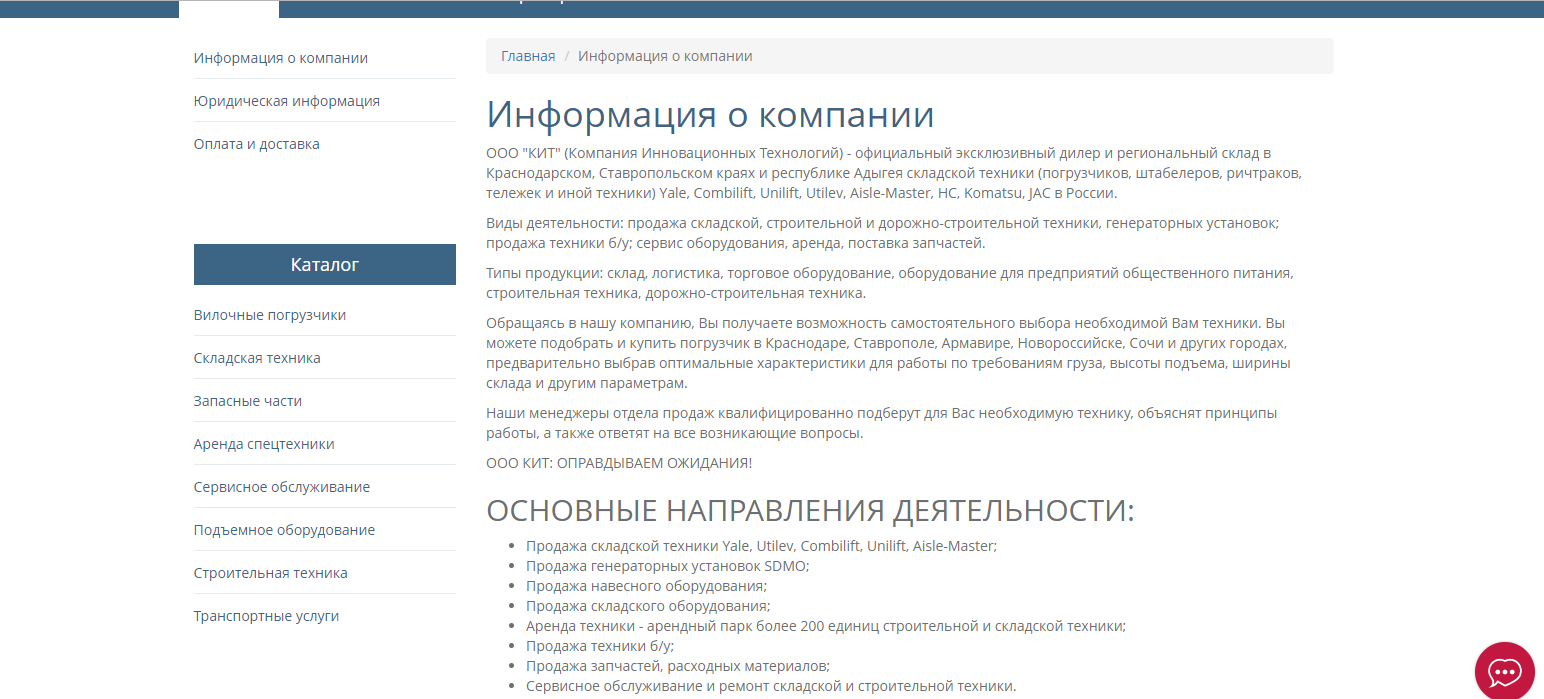This screenshot has height=699, width=1544.
Task: Go to Оплата и доставка
Action: [257, 144]
